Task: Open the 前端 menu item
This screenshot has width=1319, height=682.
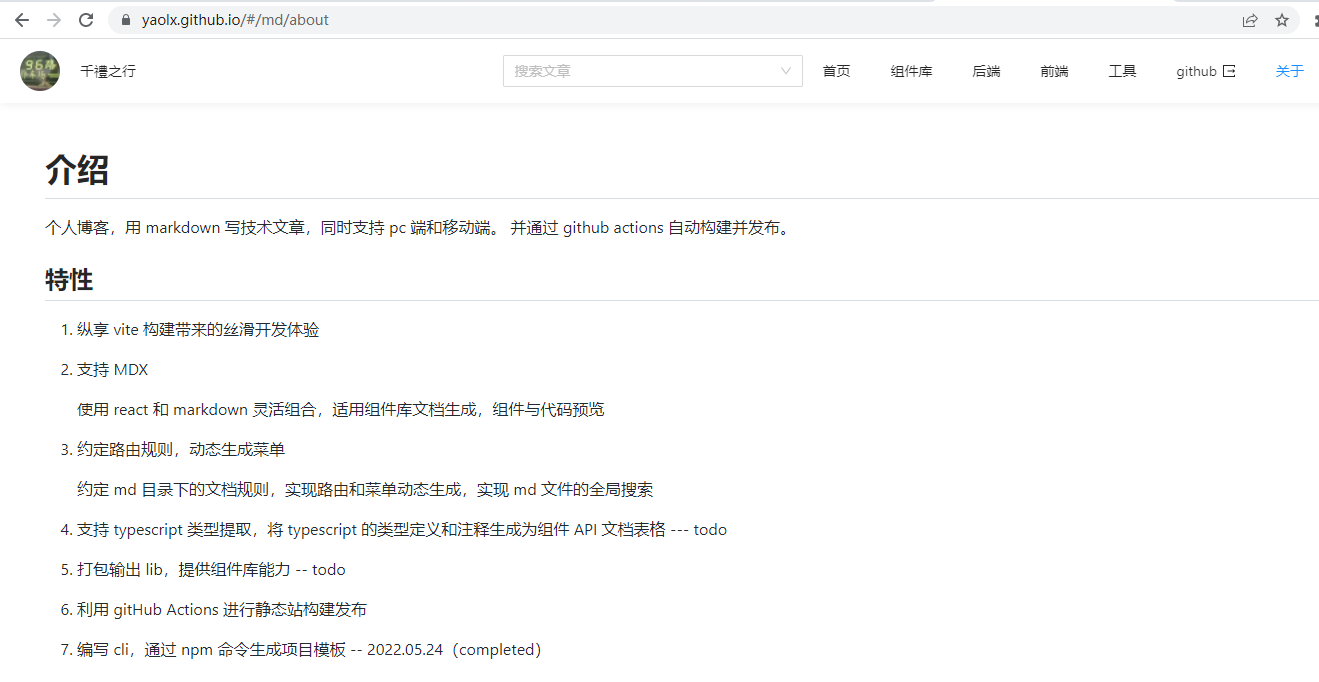Action: [1054, 71]
